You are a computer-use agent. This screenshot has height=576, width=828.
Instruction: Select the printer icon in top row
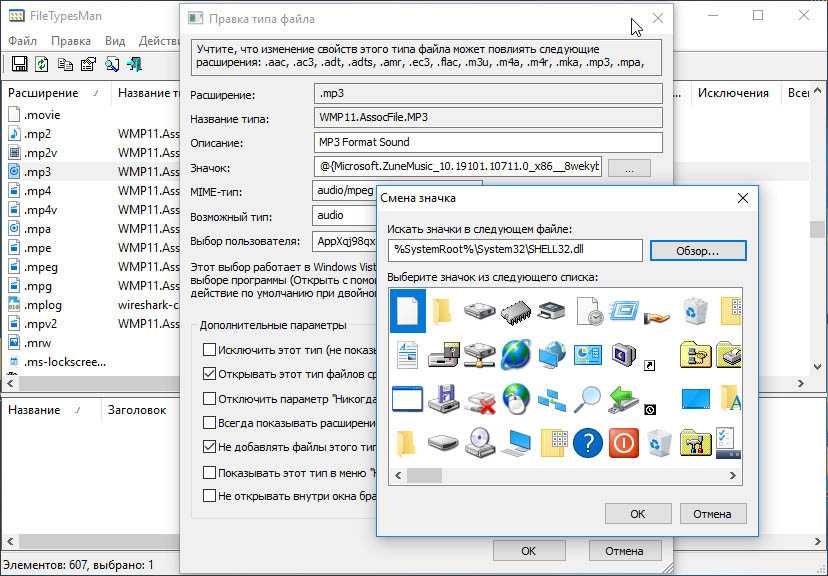pyautogui.click(x=552, y=311)
